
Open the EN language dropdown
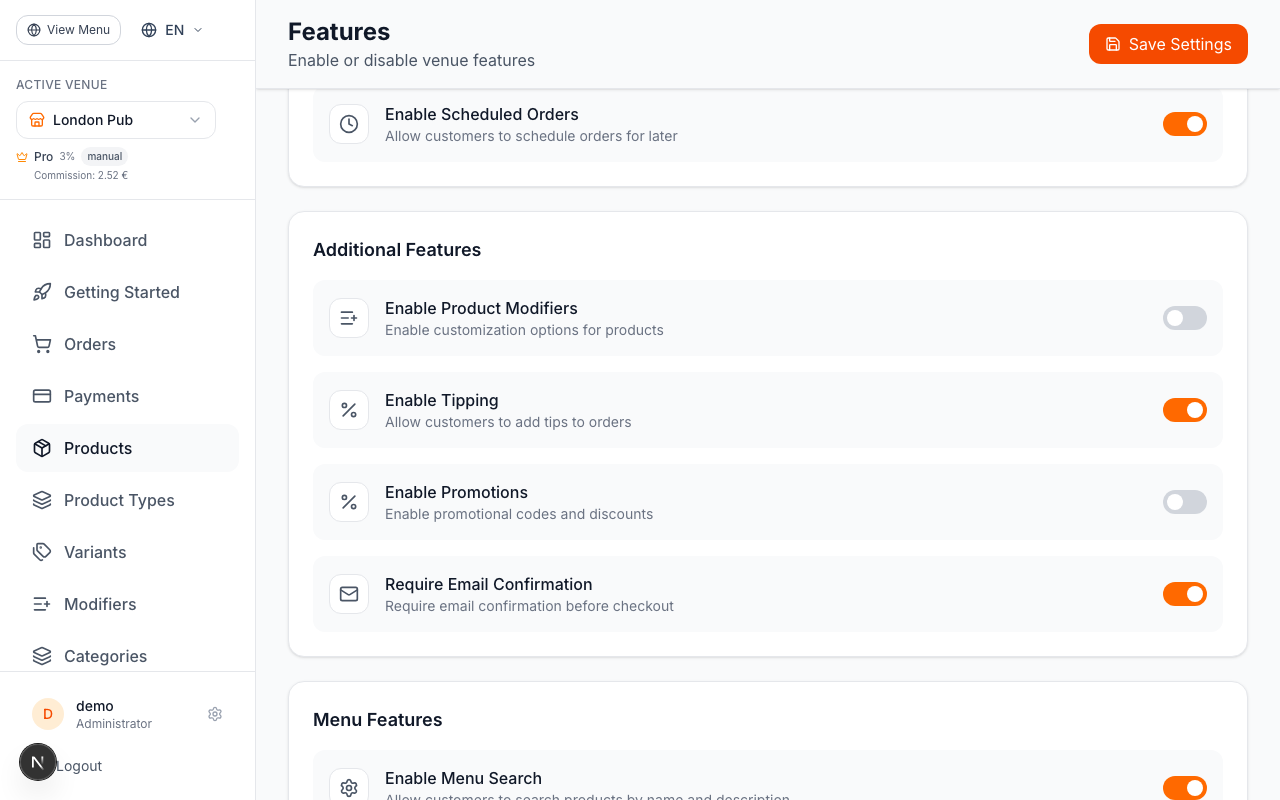(170, 30)
